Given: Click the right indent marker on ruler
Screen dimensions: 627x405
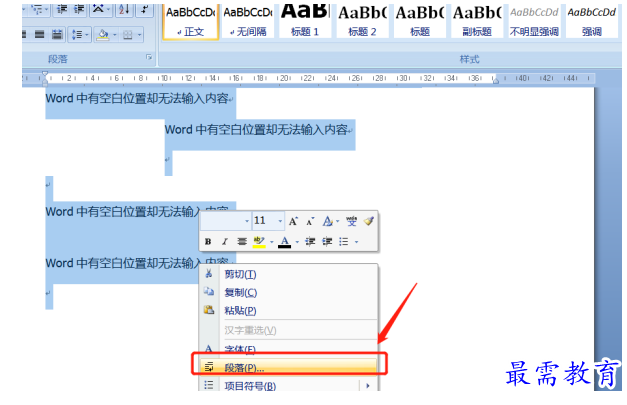Looking at the screenshot, I should tap(496, 80).
